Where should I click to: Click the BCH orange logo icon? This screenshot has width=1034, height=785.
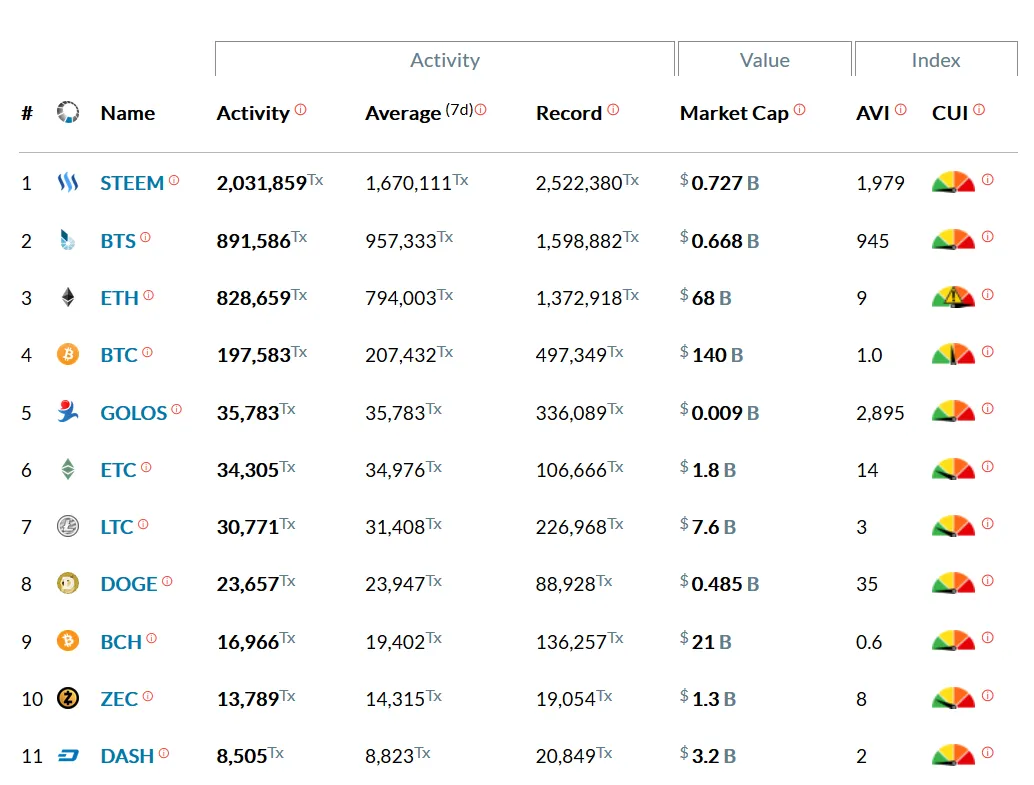click(68, 641)
